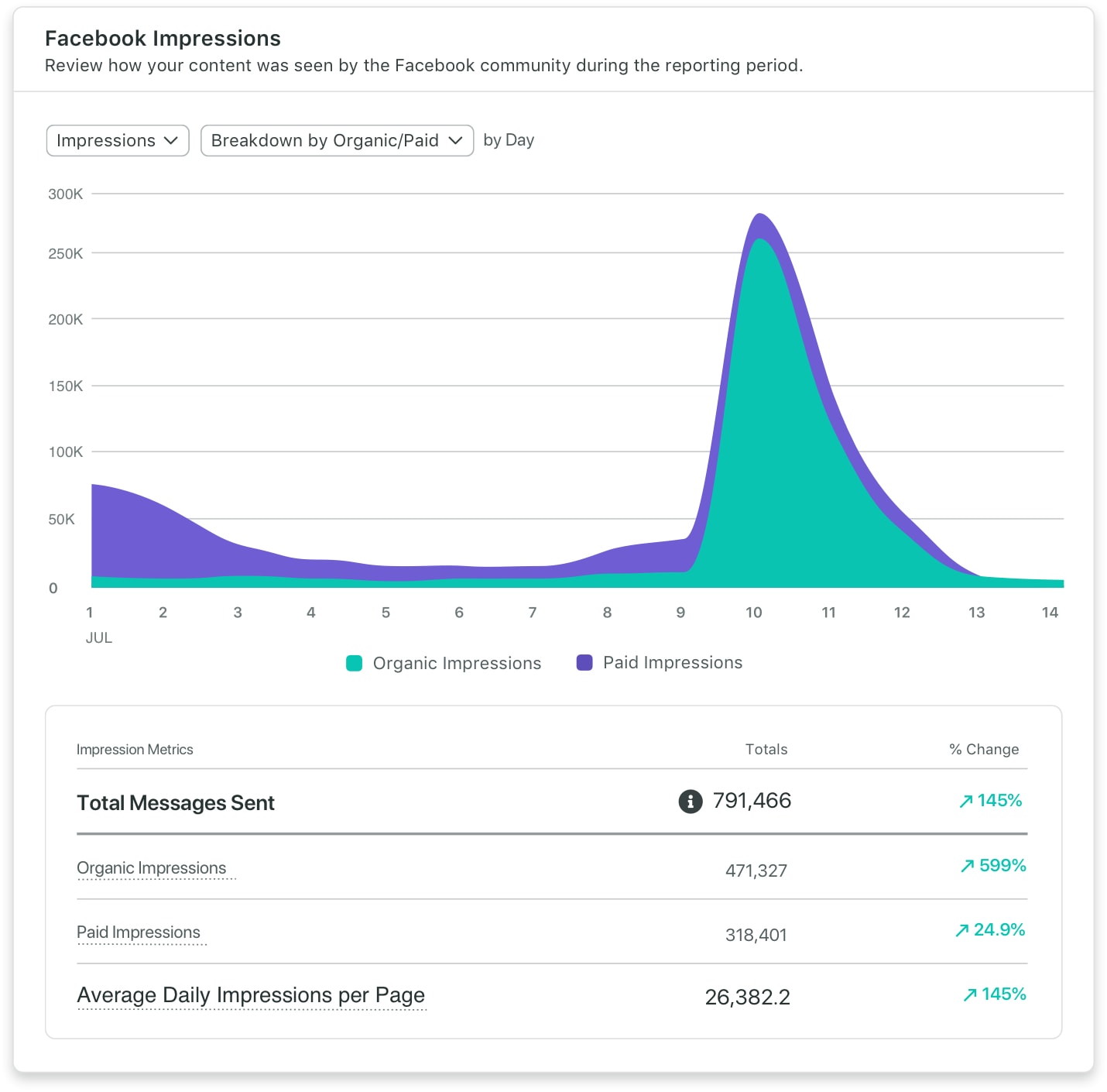Screen dimensions: 1107x1092
Task: Click the up arrow next to 599%
Action: click(x=967, y=866)
